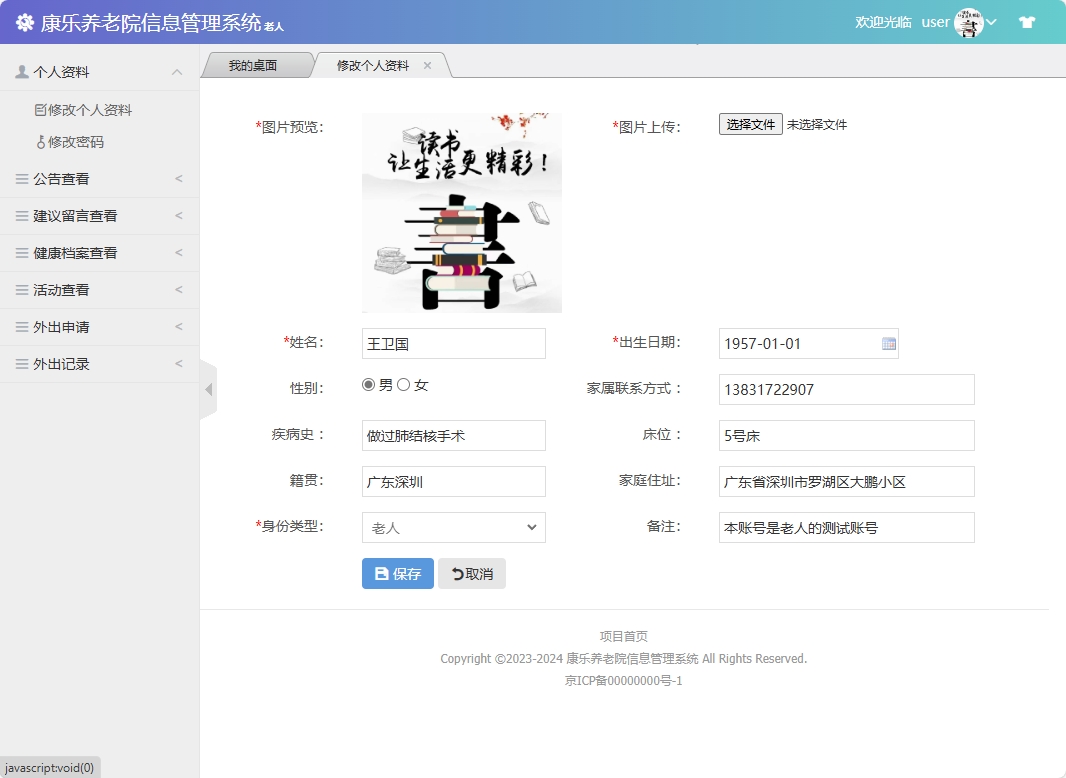Click the 修改个人资料 edit icon
Viewport: 1066px width, 778px height.
tap(40, 109)
